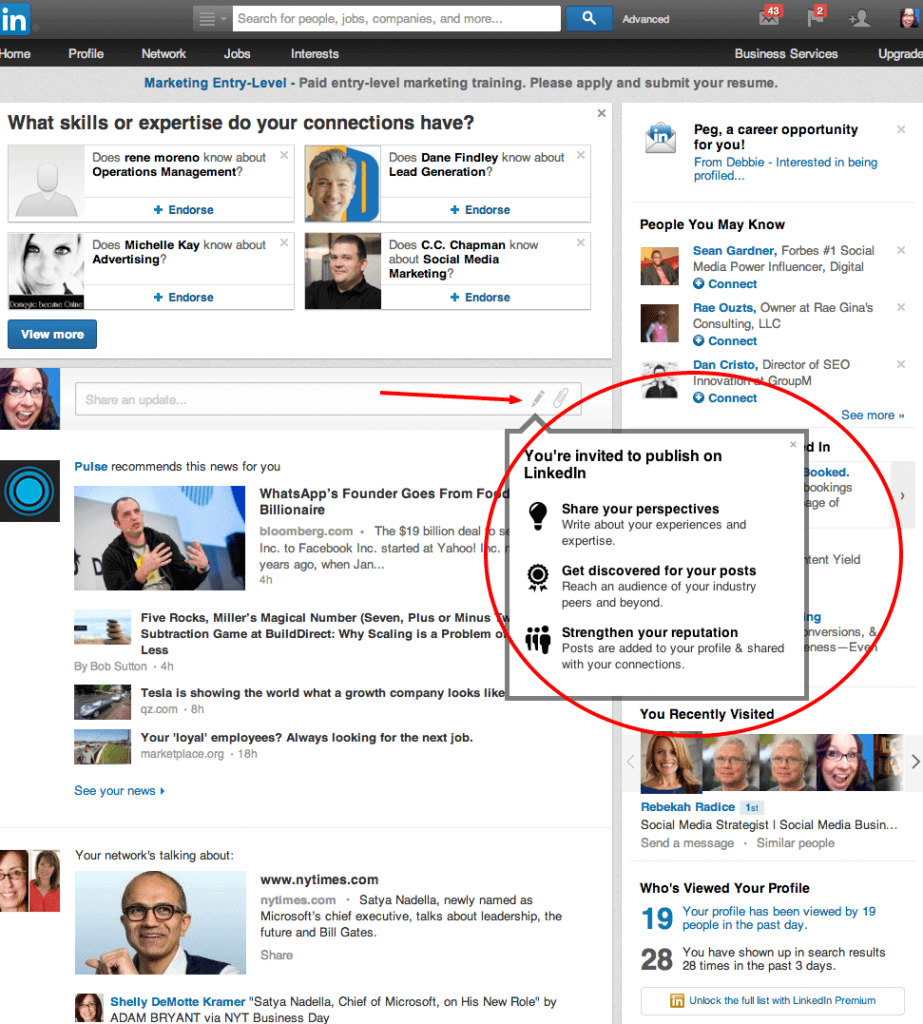The image size is (923, 1024).
Task: Open the loyal employees article link
Action: [306, 737]
